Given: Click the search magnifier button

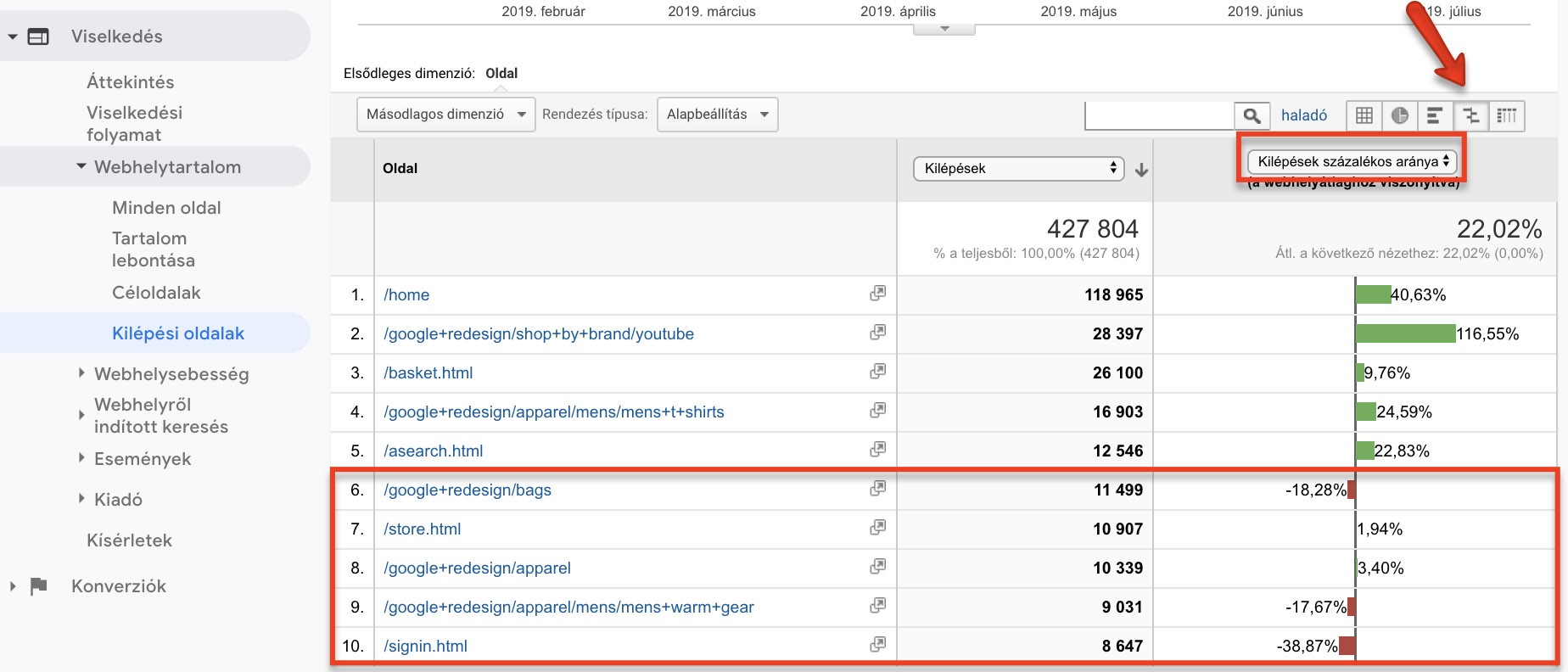Looking at the screenshot, I should pyautogui.click(x=1252, y=115).
